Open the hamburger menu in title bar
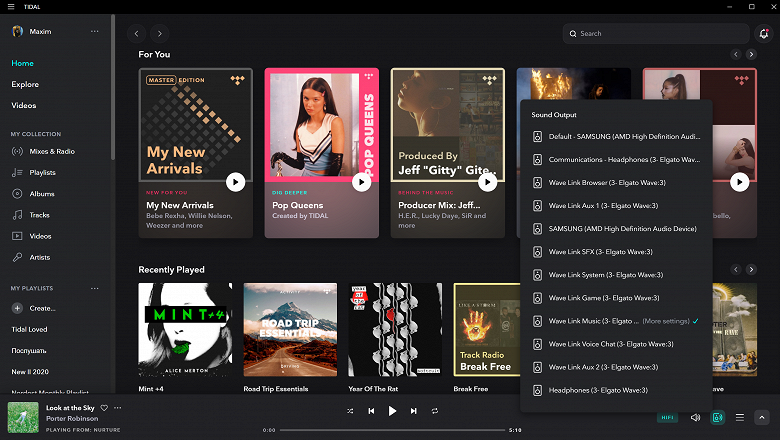The image size is (780, 440). (11, 6)
